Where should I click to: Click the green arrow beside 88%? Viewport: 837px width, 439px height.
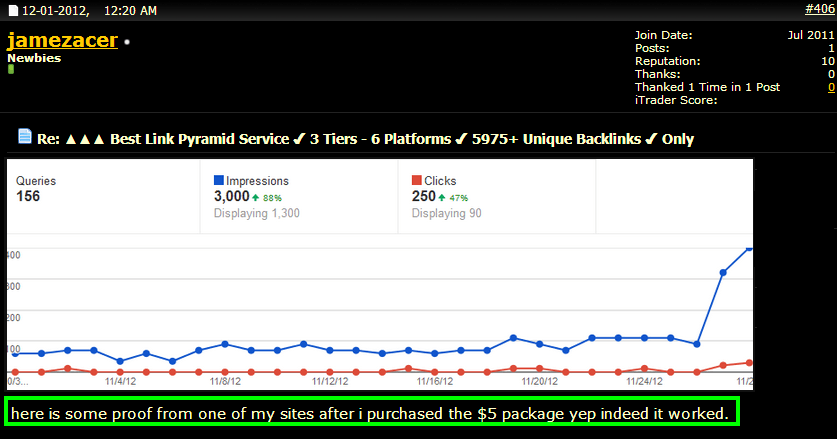pyautogui.click(x=256, y=198)
